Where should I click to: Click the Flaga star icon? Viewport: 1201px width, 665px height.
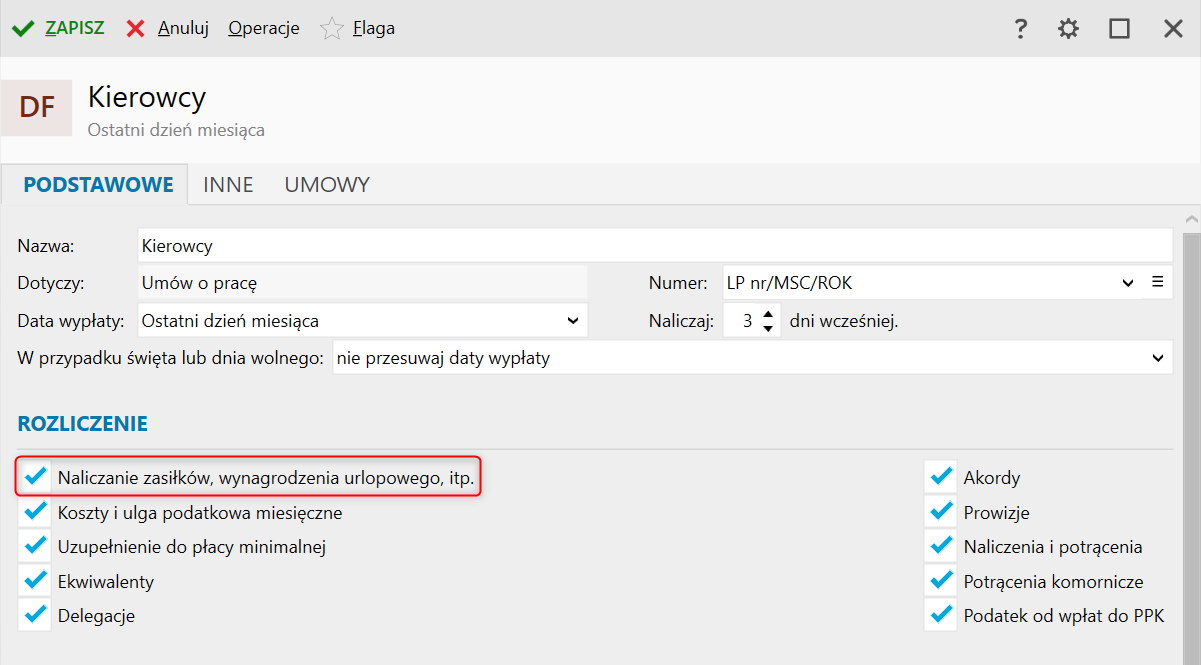(331, 29)
